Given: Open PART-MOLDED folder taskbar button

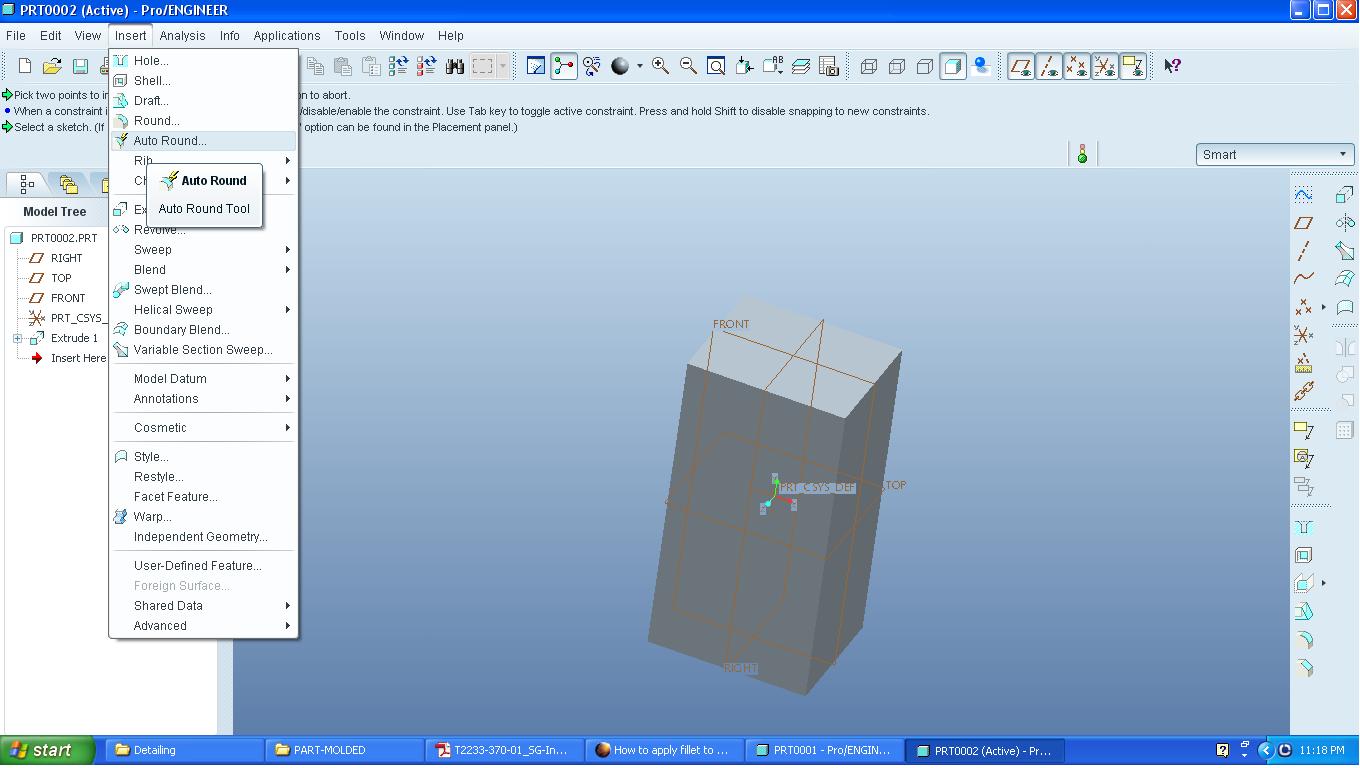Looking at the screenshot, I should click(x=344, y=750).
